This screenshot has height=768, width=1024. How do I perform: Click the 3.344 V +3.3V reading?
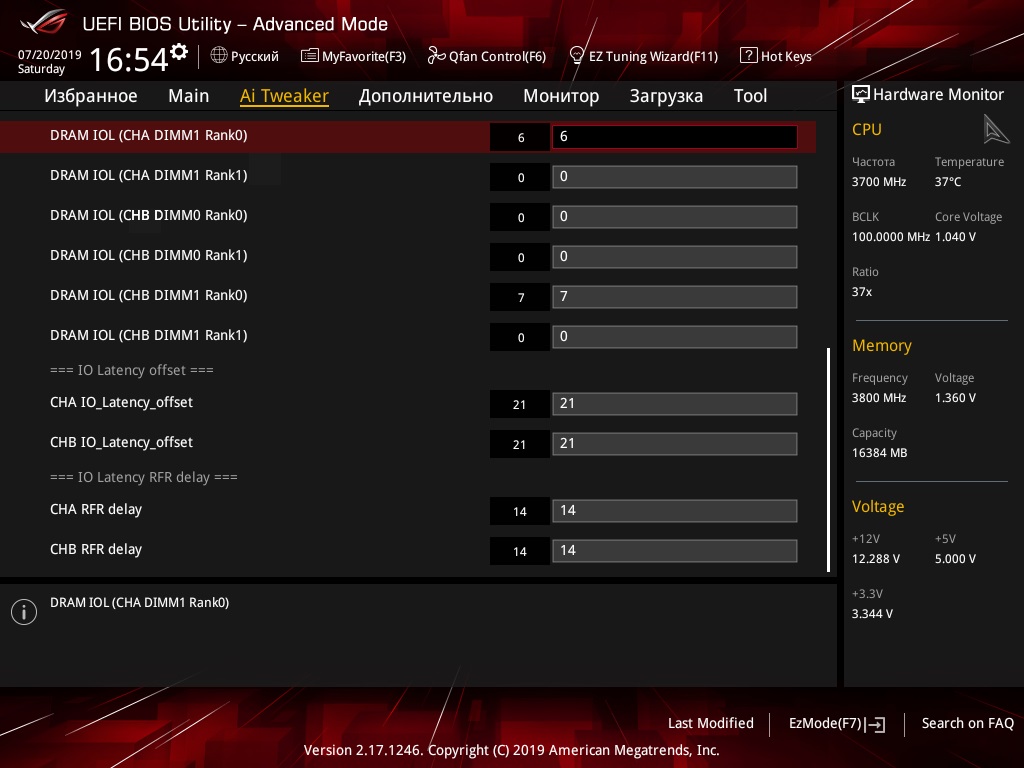coord(872,614)
